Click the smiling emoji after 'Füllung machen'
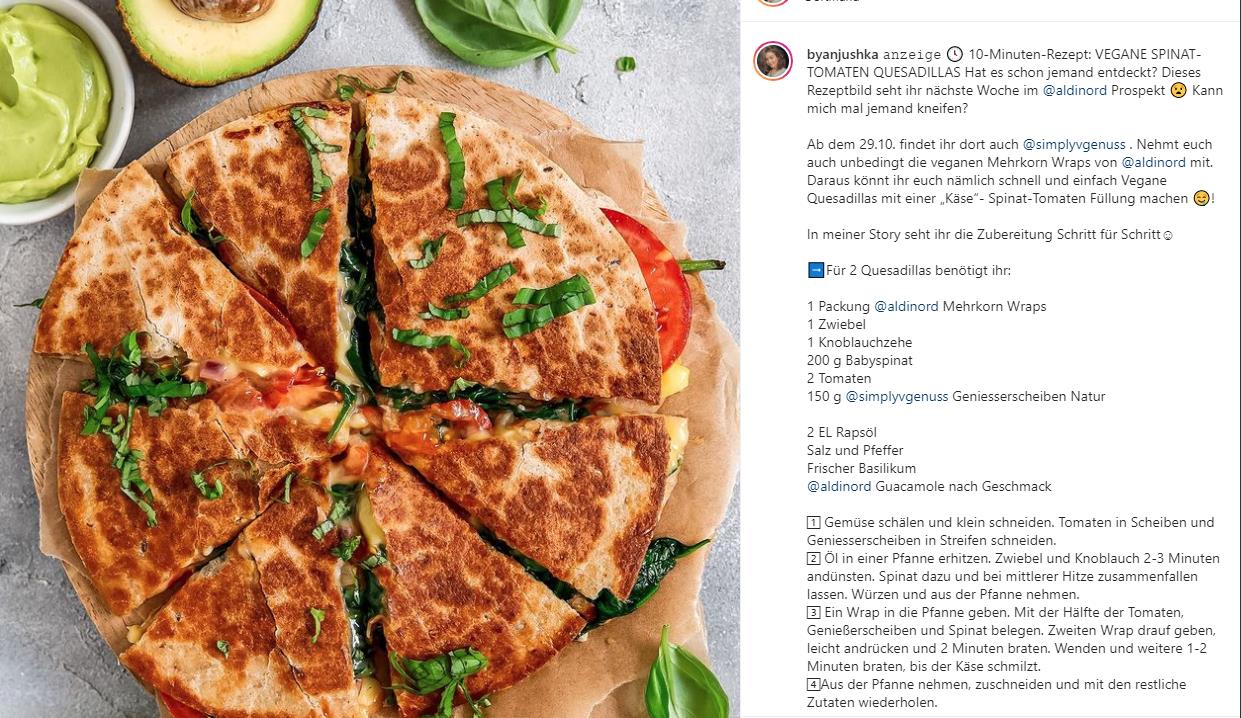The width and height of the screenshot is (1241, 718). pos(1201,198)
